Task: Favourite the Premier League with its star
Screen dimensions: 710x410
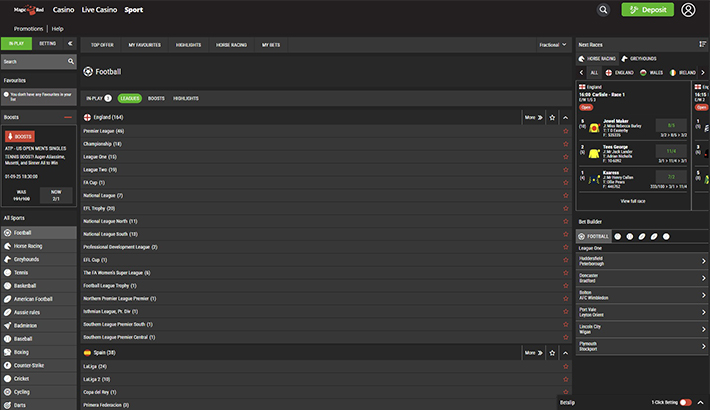Action: click(x=565, y=131)
